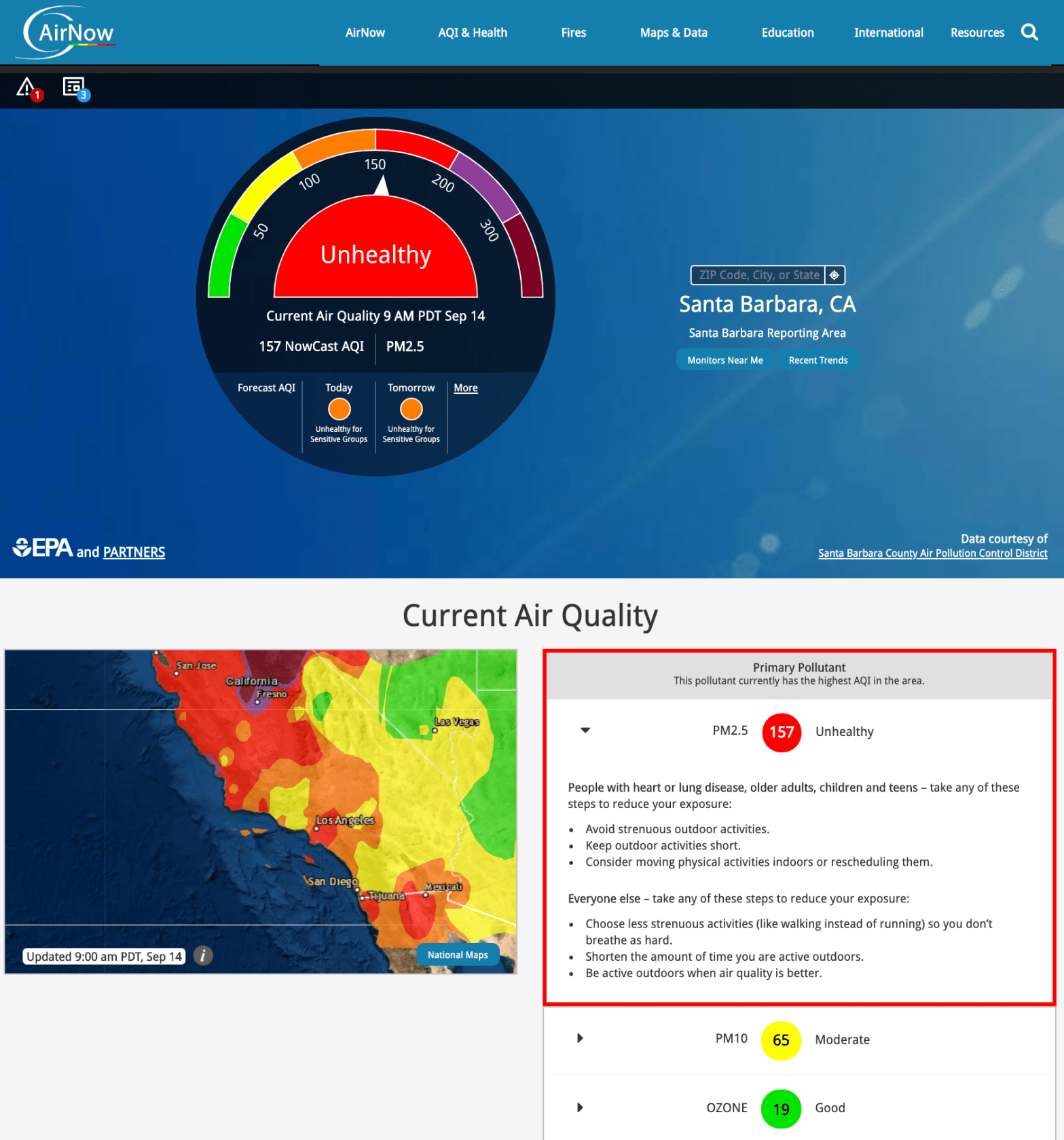Collapse the PM2.5 pollutant details

pyautogui.click(x=585, y=731)
